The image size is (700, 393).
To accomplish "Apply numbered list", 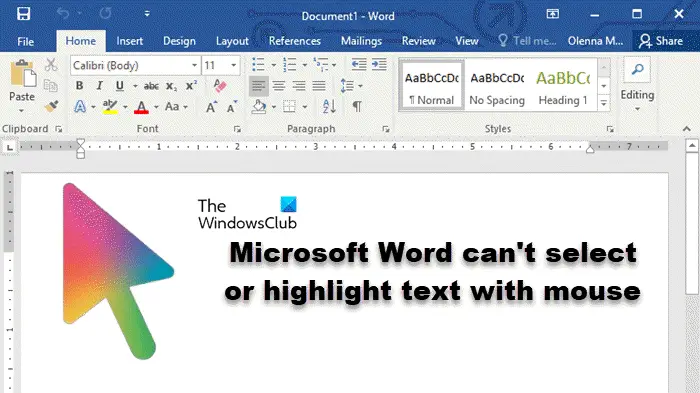I will [289, 64].
